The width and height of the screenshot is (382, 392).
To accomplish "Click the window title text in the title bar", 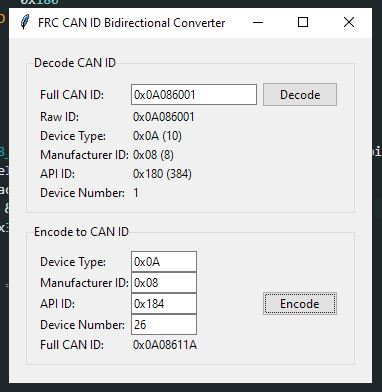I will click(x=132, y=23).
